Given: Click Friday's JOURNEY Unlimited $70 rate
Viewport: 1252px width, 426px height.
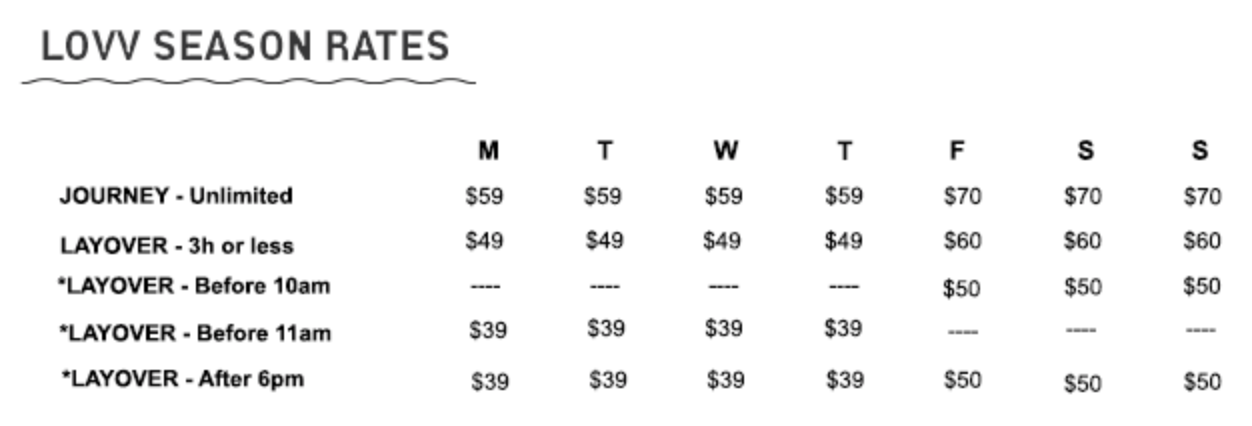Looking at the screenshot, I should 962,196.
